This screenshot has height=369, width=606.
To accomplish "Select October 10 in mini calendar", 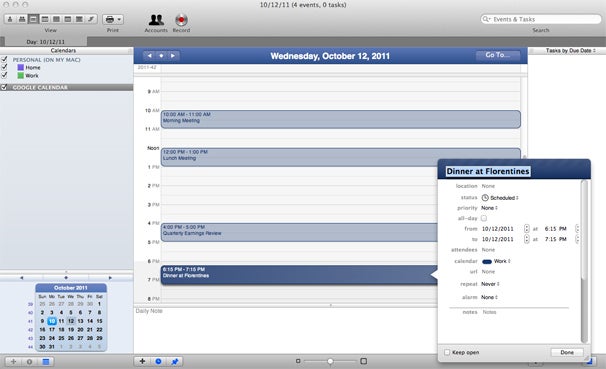I will (x=52, y=321).
